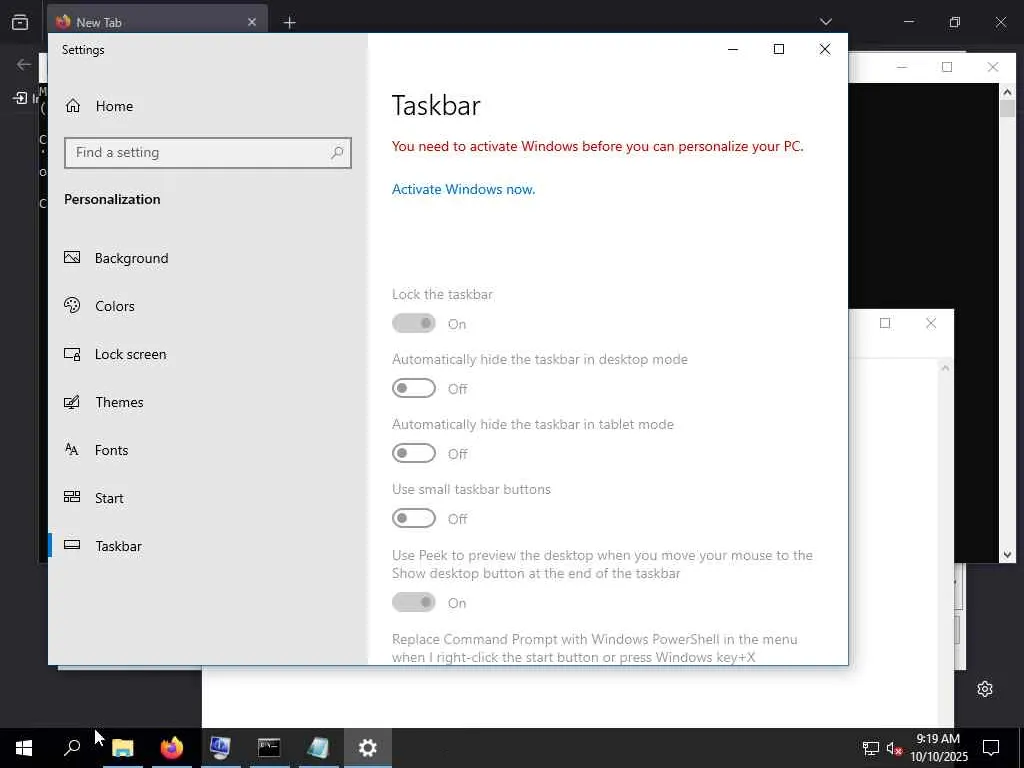Image resolution: width=1024 pixels, height=768 pixels.
Task: Click the Settings gear on the taskbar
Action: tap(368, 748)
